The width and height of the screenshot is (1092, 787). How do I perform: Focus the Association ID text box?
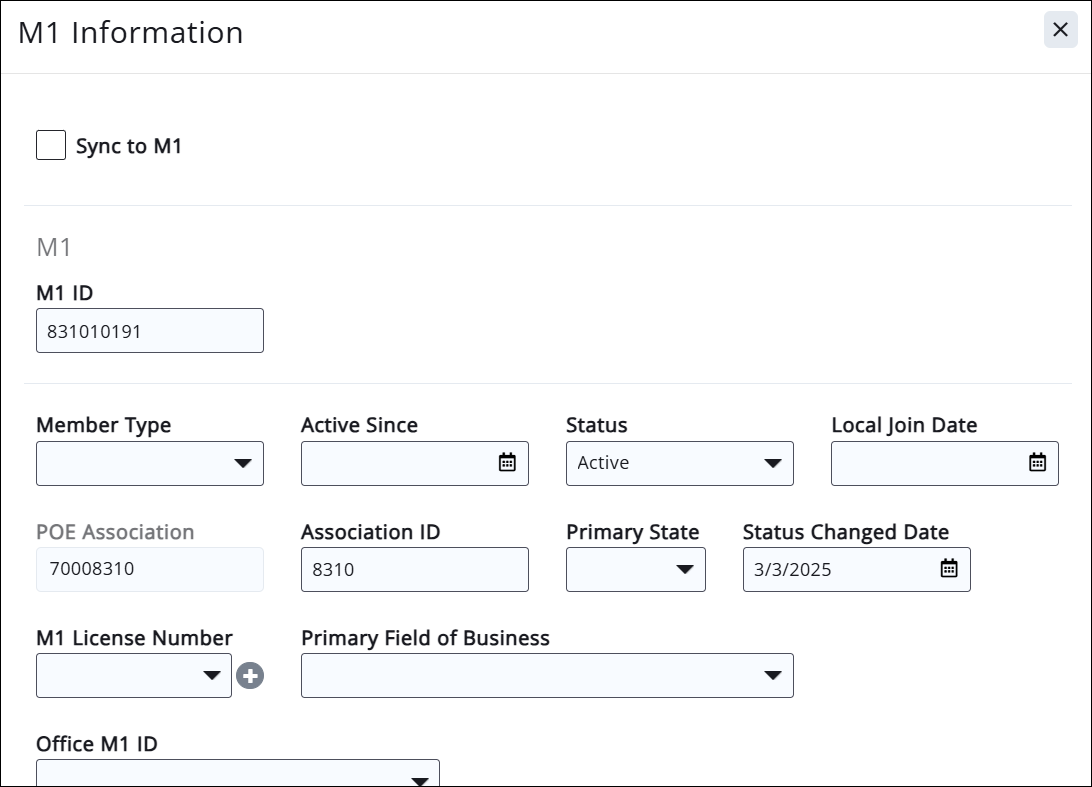[x=414, y=569]
